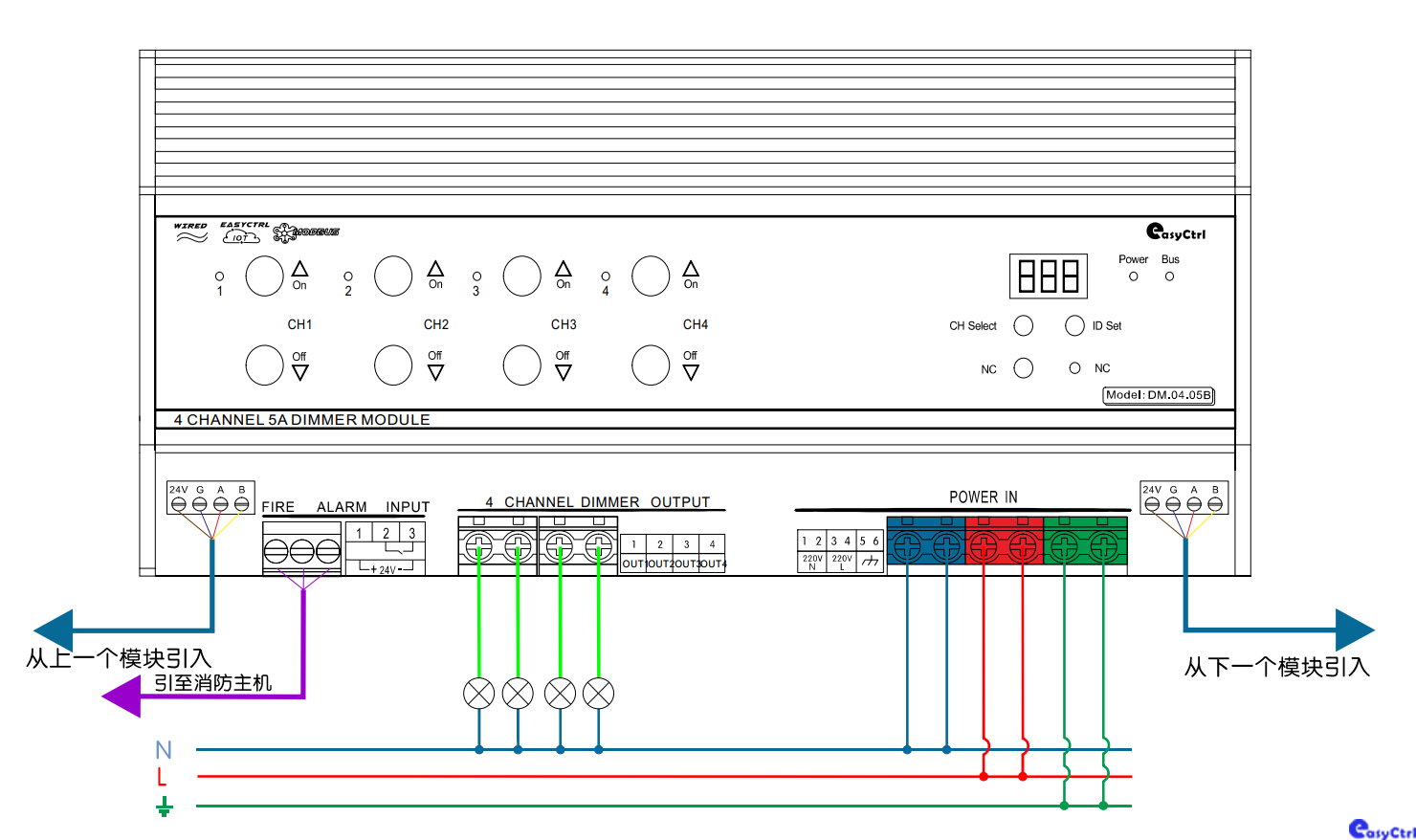Click the EasyCtrl logo on the panel
The image size is (1416, 840).
tap(1176, 232)
